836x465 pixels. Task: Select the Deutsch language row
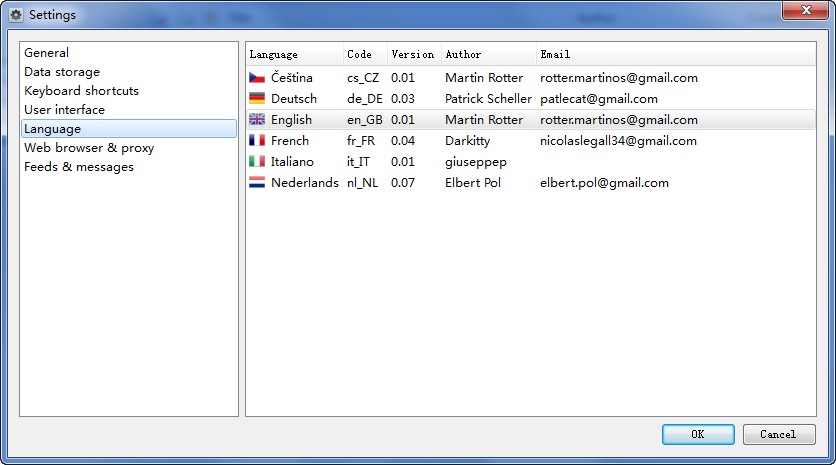[x=531, y=99]
